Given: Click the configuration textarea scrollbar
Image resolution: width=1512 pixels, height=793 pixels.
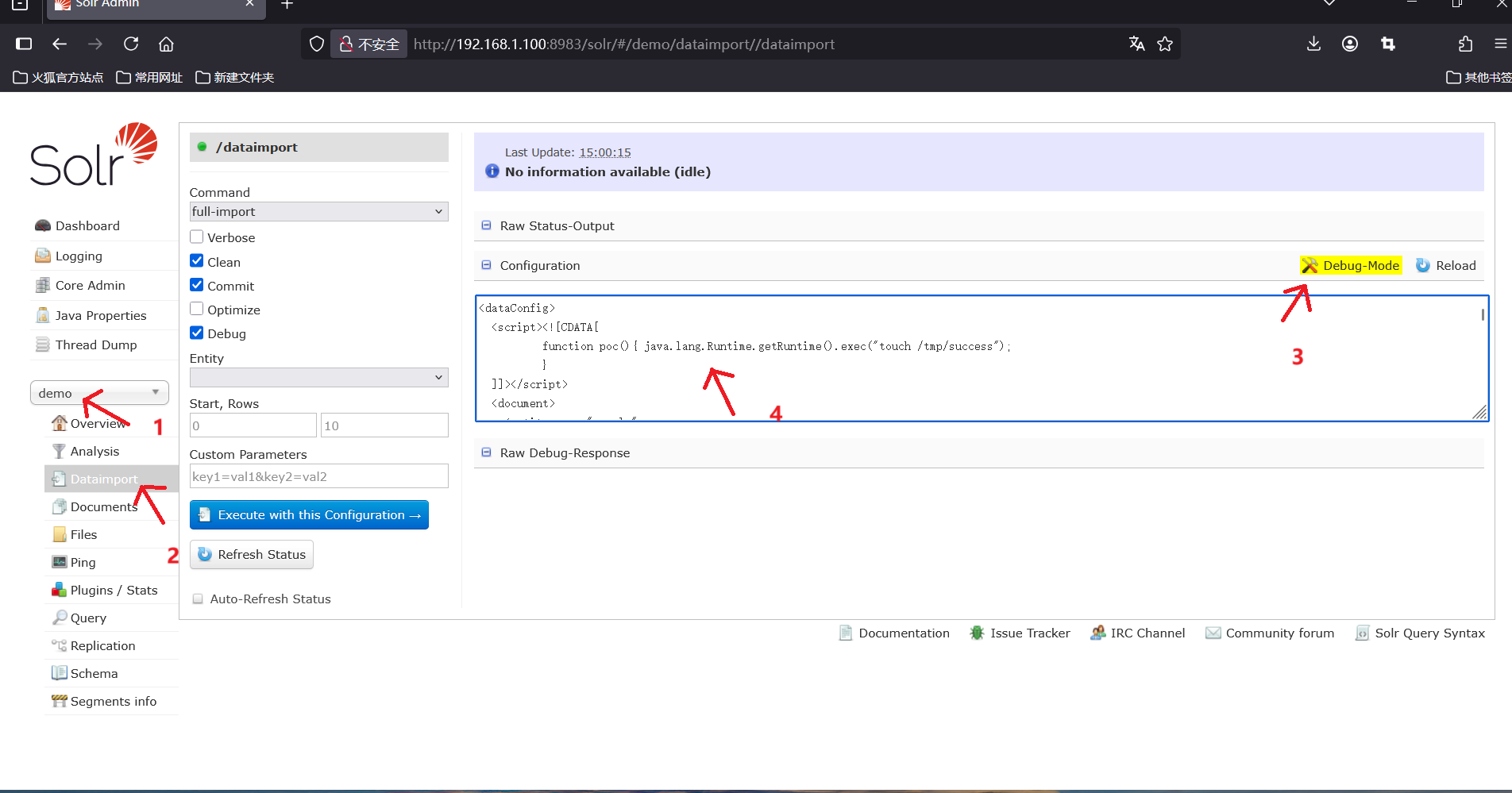Looking at the screenshot, I should [1483, 314].
